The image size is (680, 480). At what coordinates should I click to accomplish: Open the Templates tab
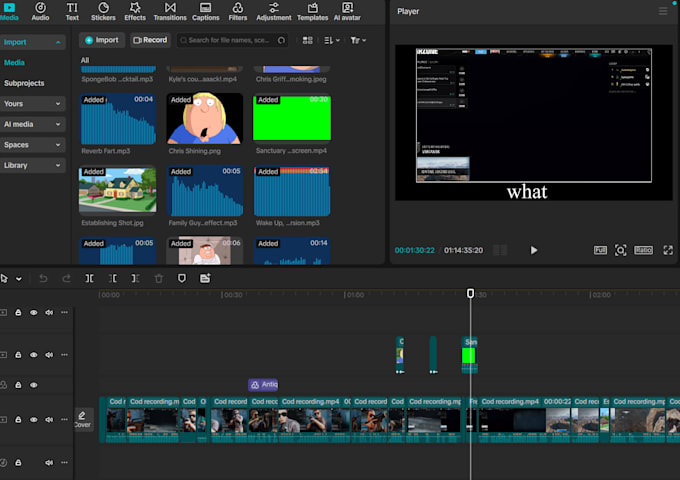[x=312, y=12]
